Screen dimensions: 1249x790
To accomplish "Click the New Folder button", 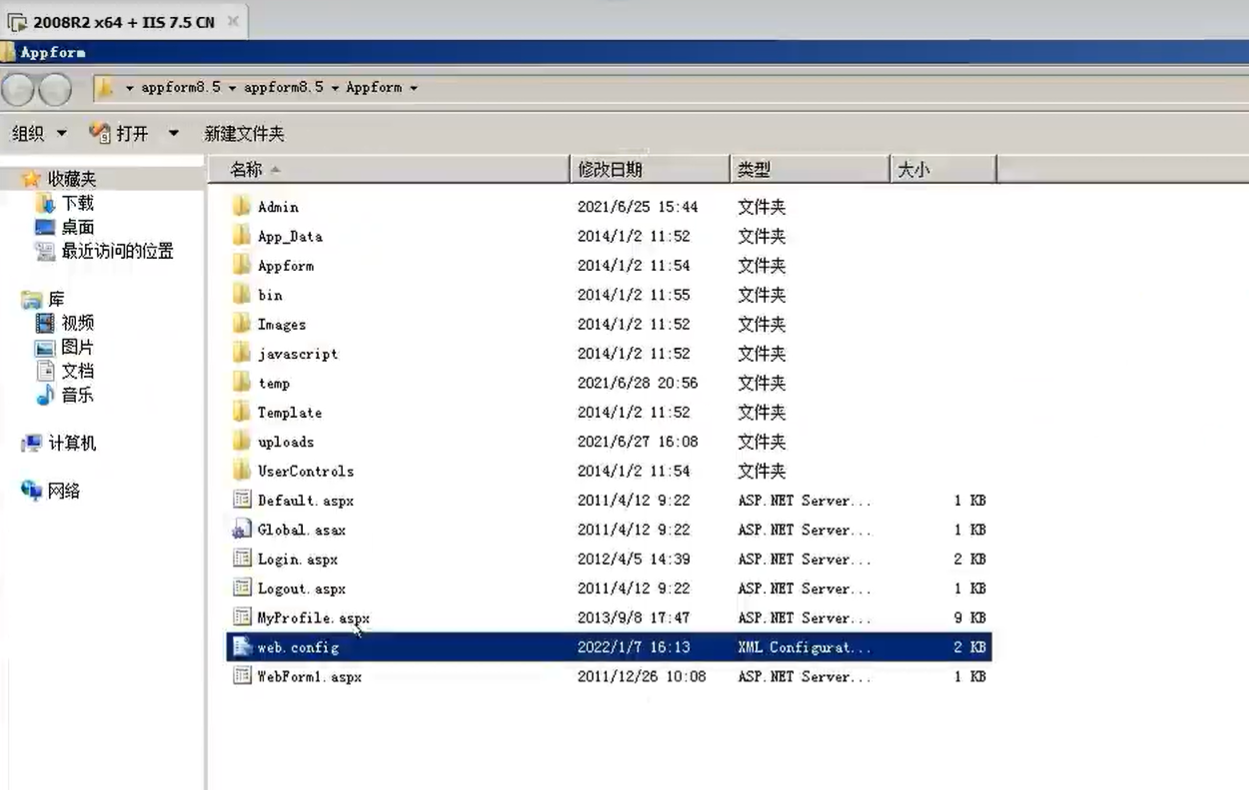I will [x=244, y=133].
